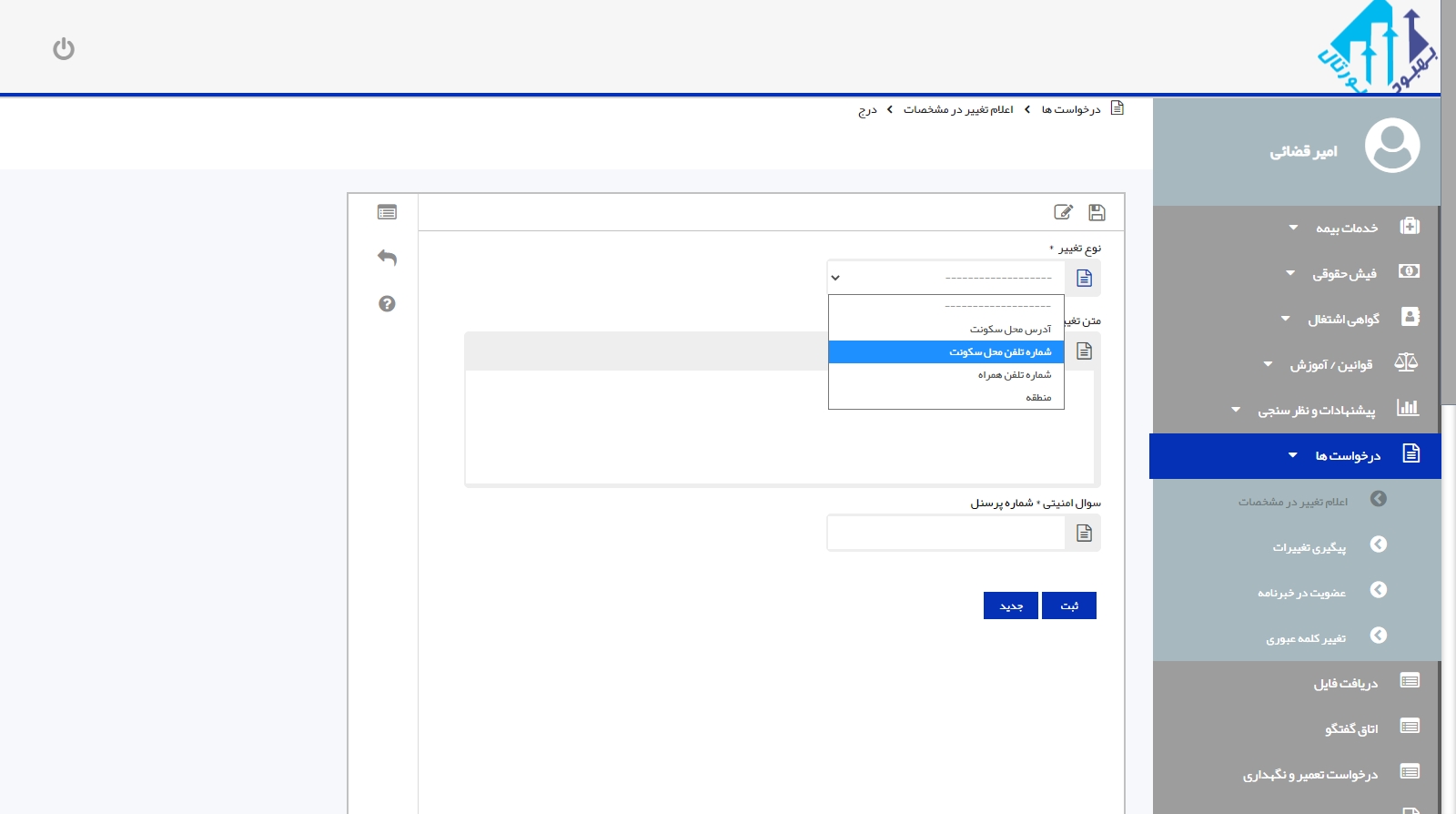1456x814 pixels.
Task: Click the security question input field
Action: point(945,534)
